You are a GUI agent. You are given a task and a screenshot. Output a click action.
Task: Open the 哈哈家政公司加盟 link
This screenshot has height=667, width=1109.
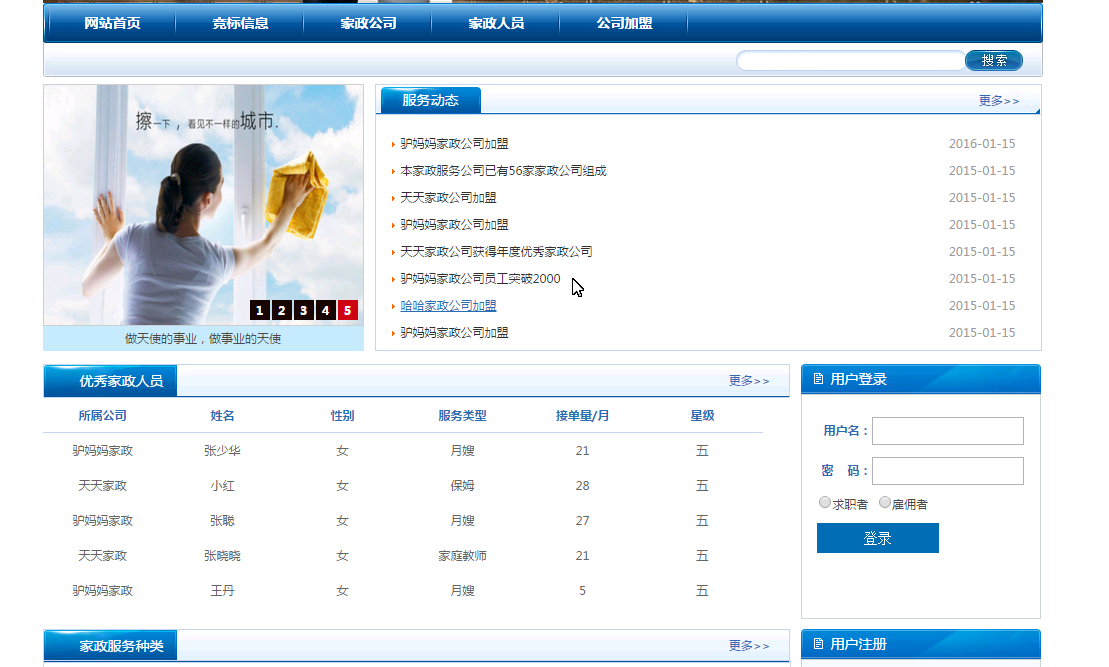click(448, 306)
